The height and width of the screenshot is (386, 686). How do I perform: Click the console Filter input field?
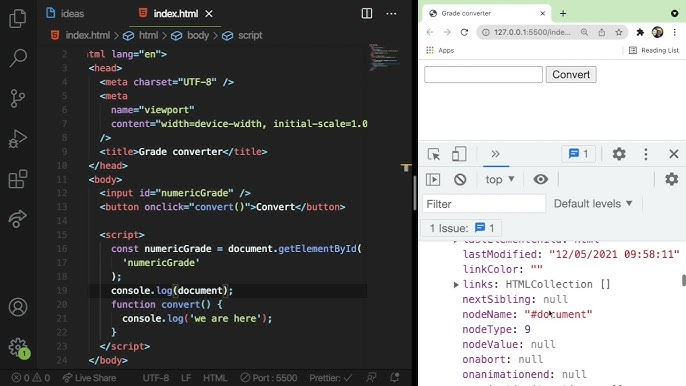click(484, 204)
